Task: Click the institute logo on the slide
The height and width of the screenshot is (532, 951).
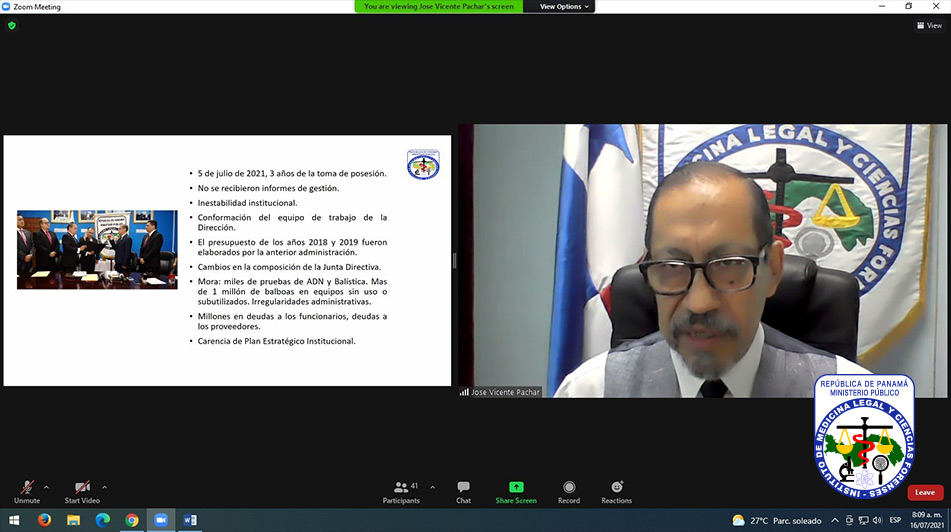Action: 423,164
